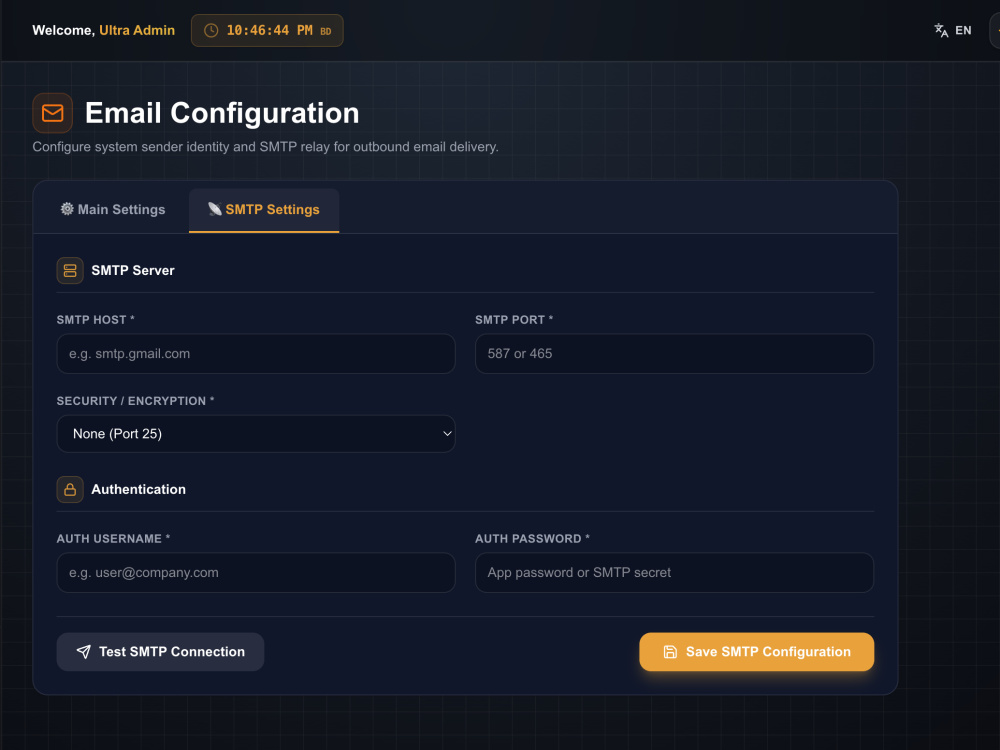Click the 10:46:44 PM time display
1000x750 pixels.
tap(269, 31)
